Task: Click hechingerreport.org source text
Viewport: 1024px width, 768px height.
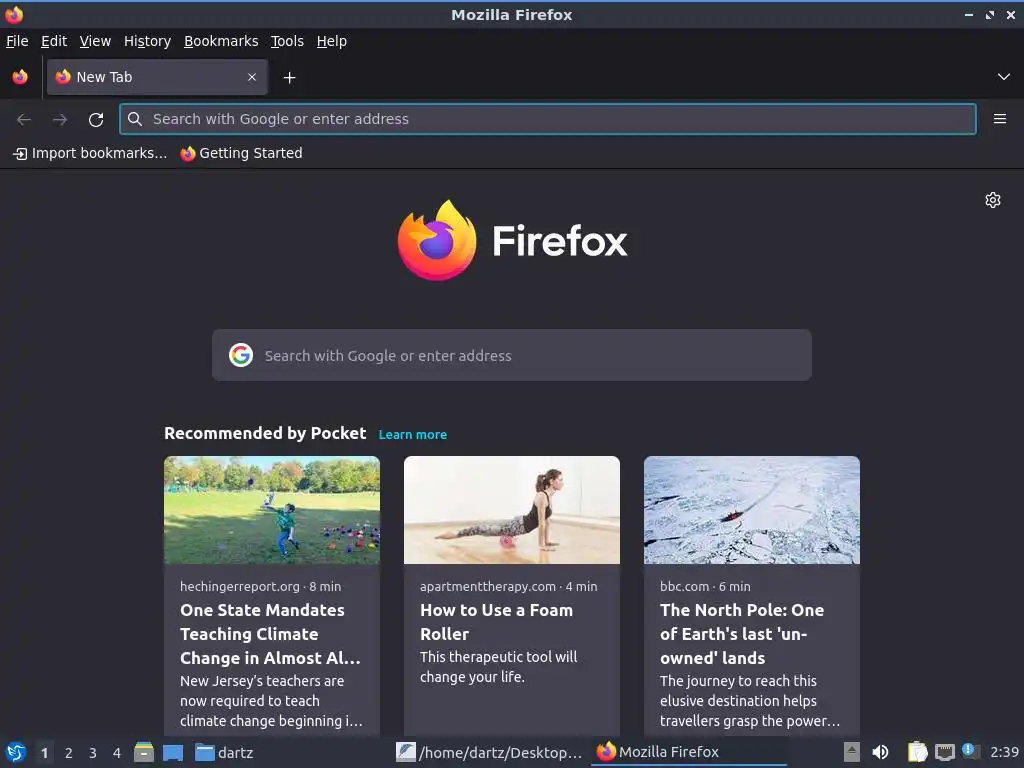Action: 240,586
